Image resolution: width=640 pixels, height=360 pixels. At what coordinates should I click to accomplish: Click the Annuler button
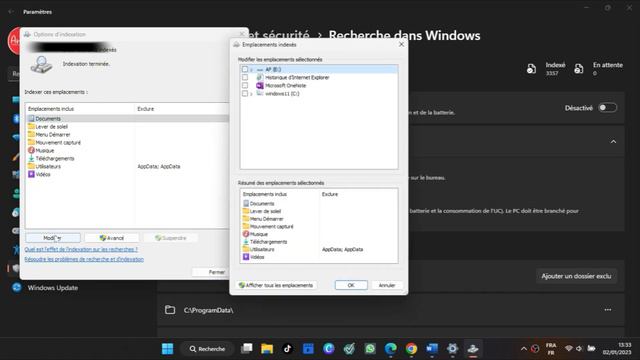387,285
